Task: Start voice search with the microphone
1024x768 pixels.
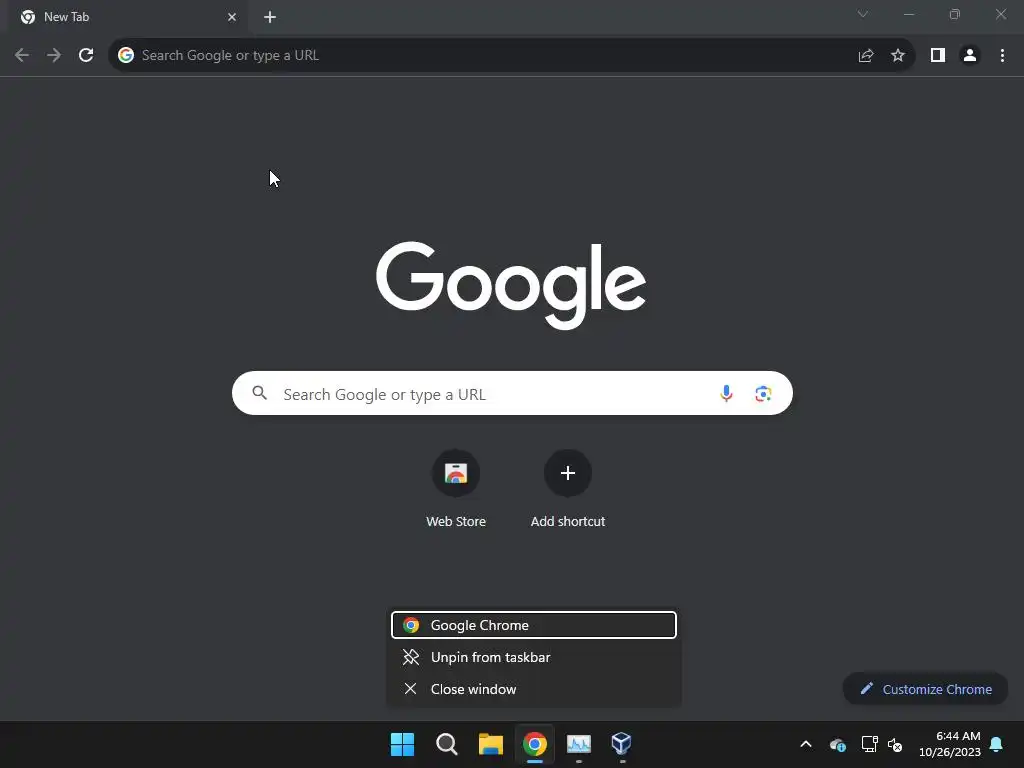Action: coord(726,393)
